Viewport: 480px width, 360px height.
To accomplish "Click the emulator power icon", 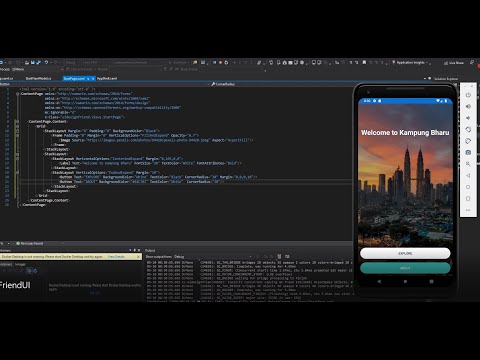I will tap(468, 95).
